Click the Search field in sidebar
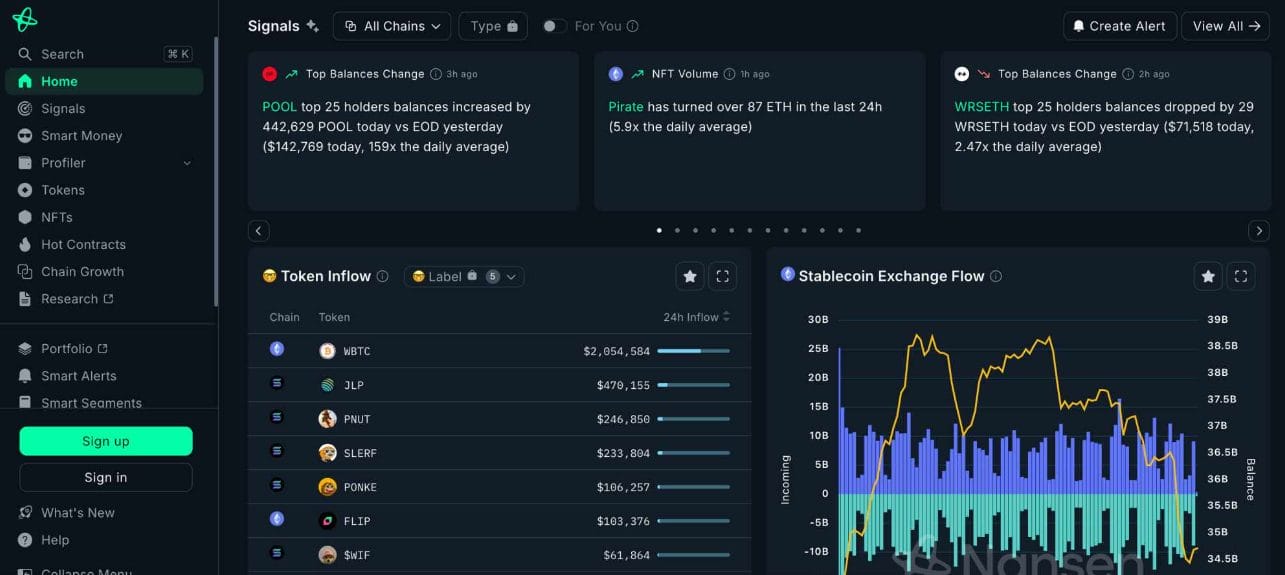The width and height of the screenshot is (1285, 575). click(90, 54)
